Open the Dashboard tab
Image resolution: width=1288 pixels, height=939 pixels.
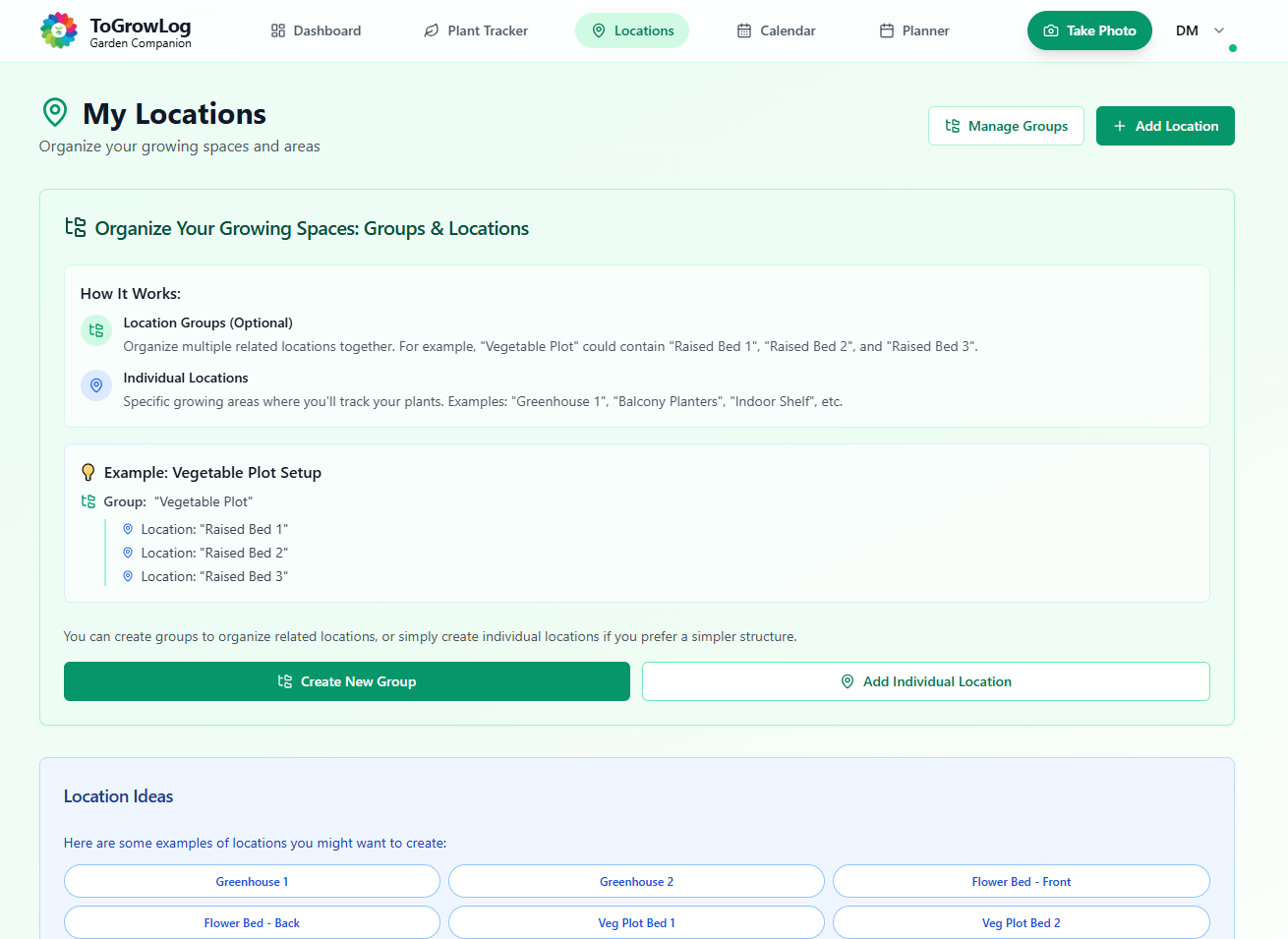tap(316, 30)
